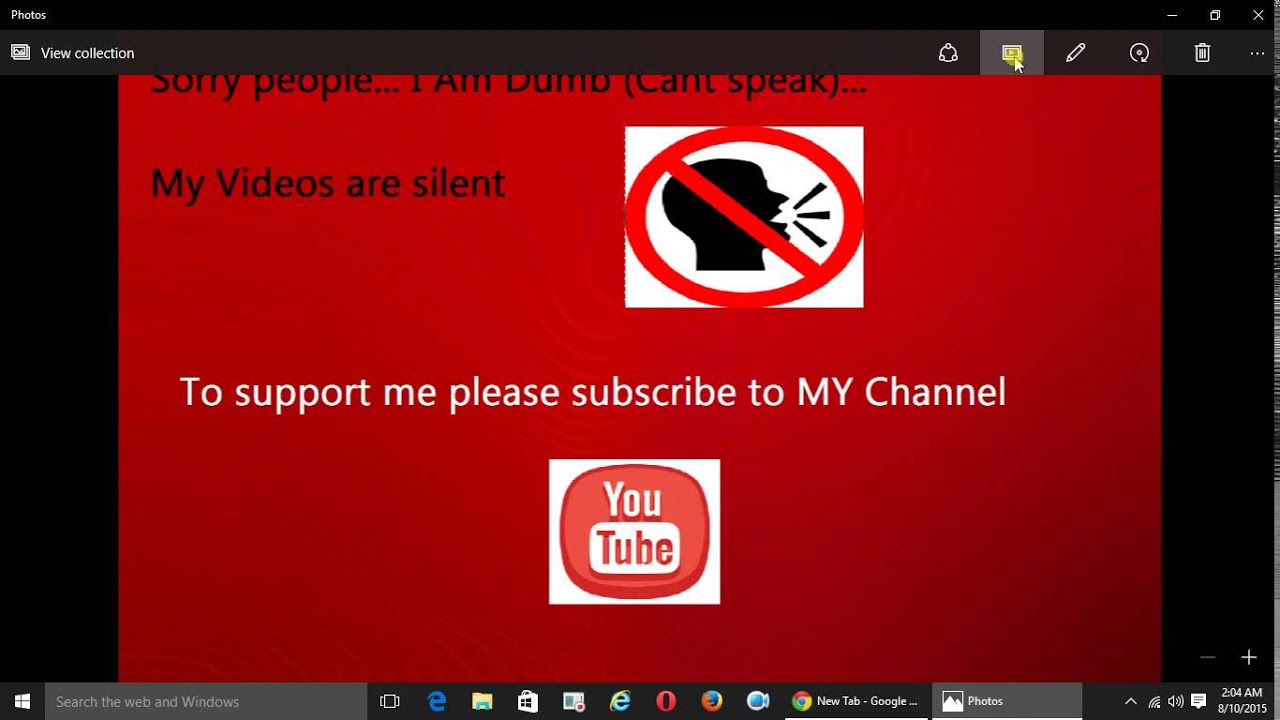Launch Internet Explorer from the taskbar
The height and width of the screenshot is (720, 1280).
(620, 701)
